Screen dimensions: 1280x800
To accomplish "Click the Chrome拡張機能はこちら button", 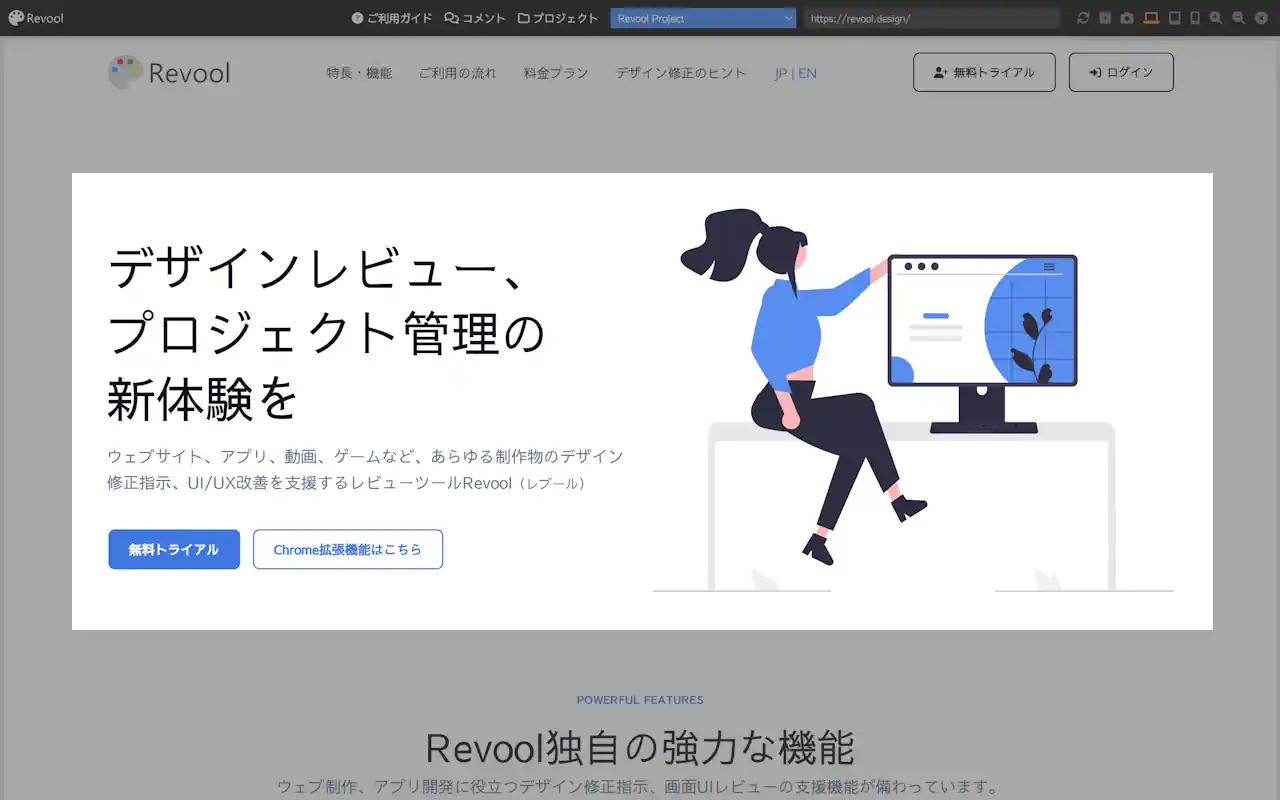I will click(x=348, y=549).
